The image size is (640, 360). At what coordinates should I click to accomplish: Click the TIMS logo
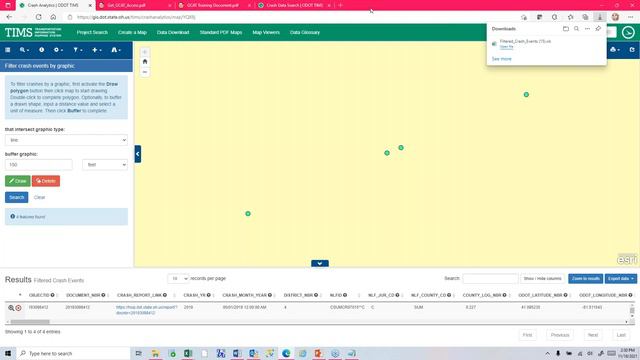click(x=33, y=32)
